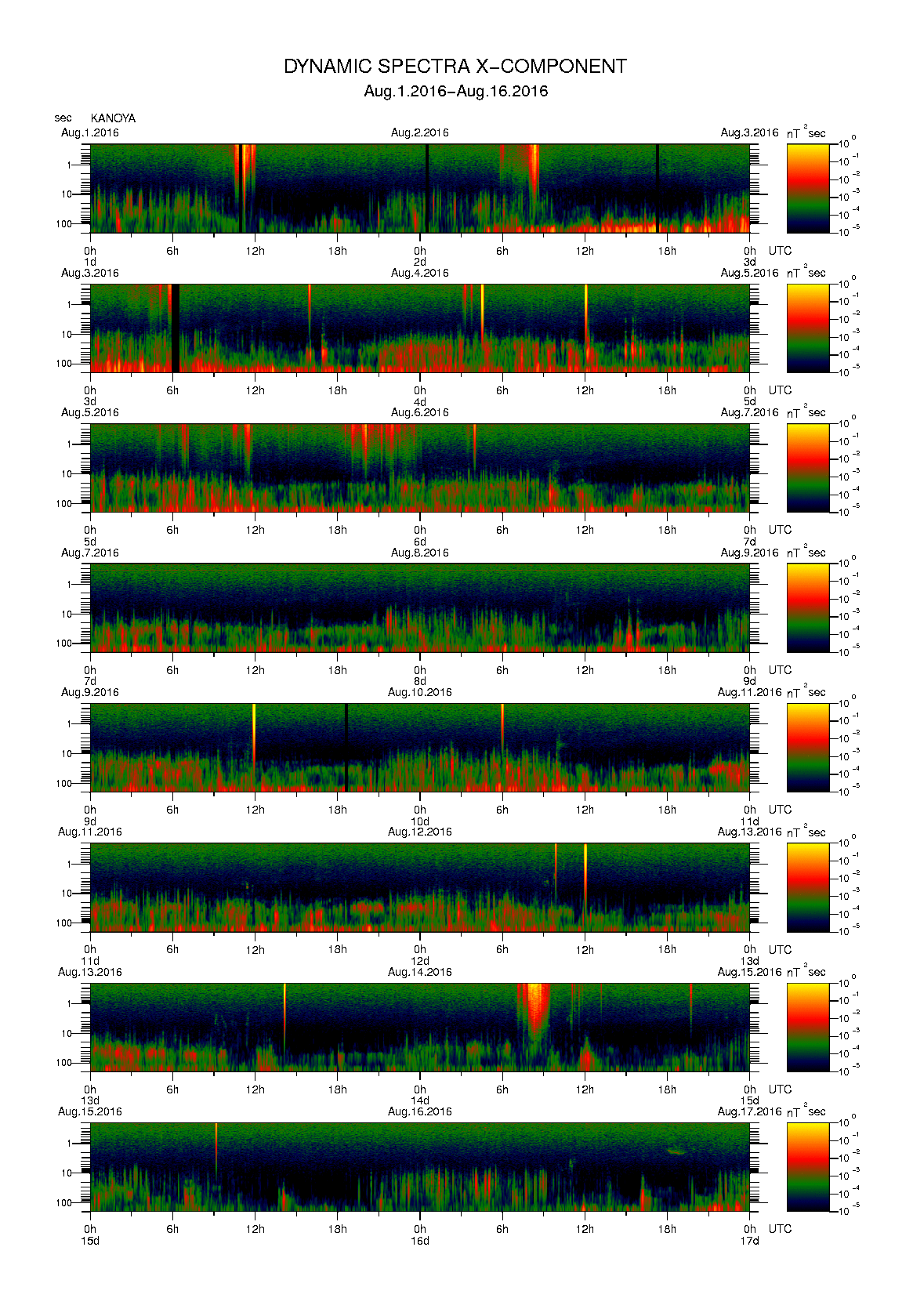
Task: Click the '17d' day marker
Action: point(750,1241)
